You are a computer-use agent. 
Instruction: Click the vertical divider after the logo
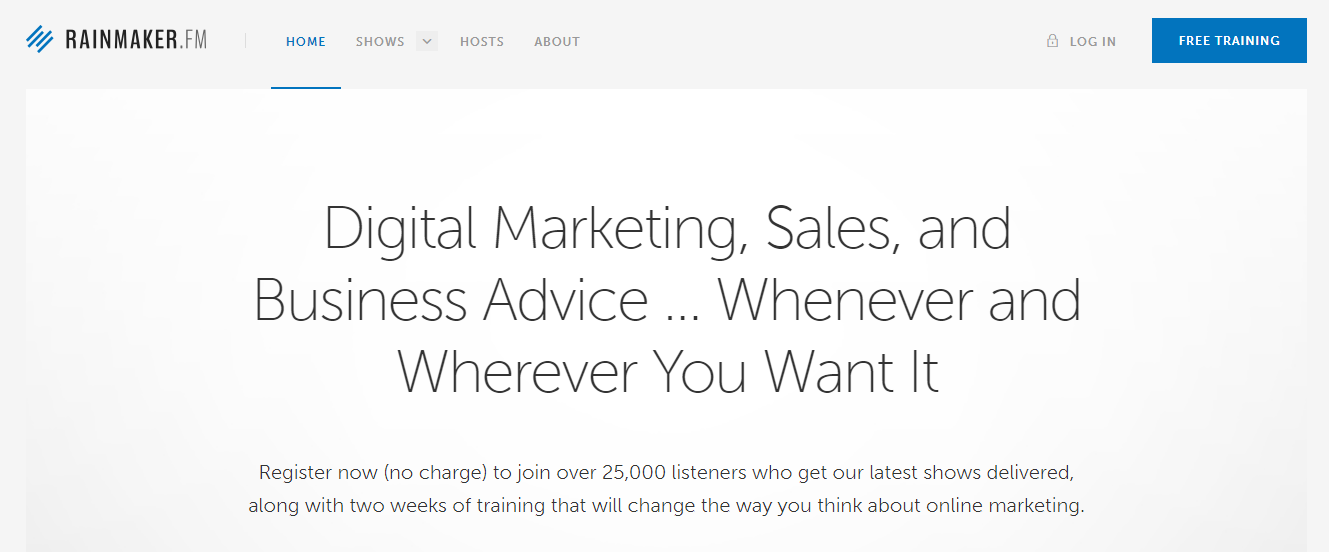click(246, 41)
